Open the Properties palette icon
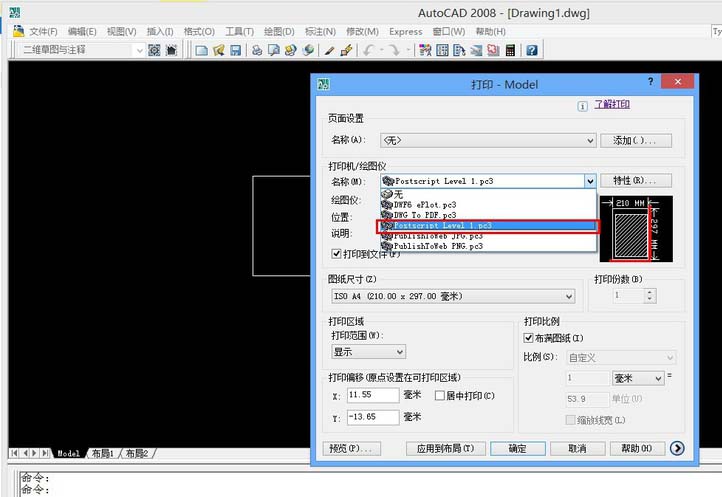The image size is (722, 497). (425, 50)
